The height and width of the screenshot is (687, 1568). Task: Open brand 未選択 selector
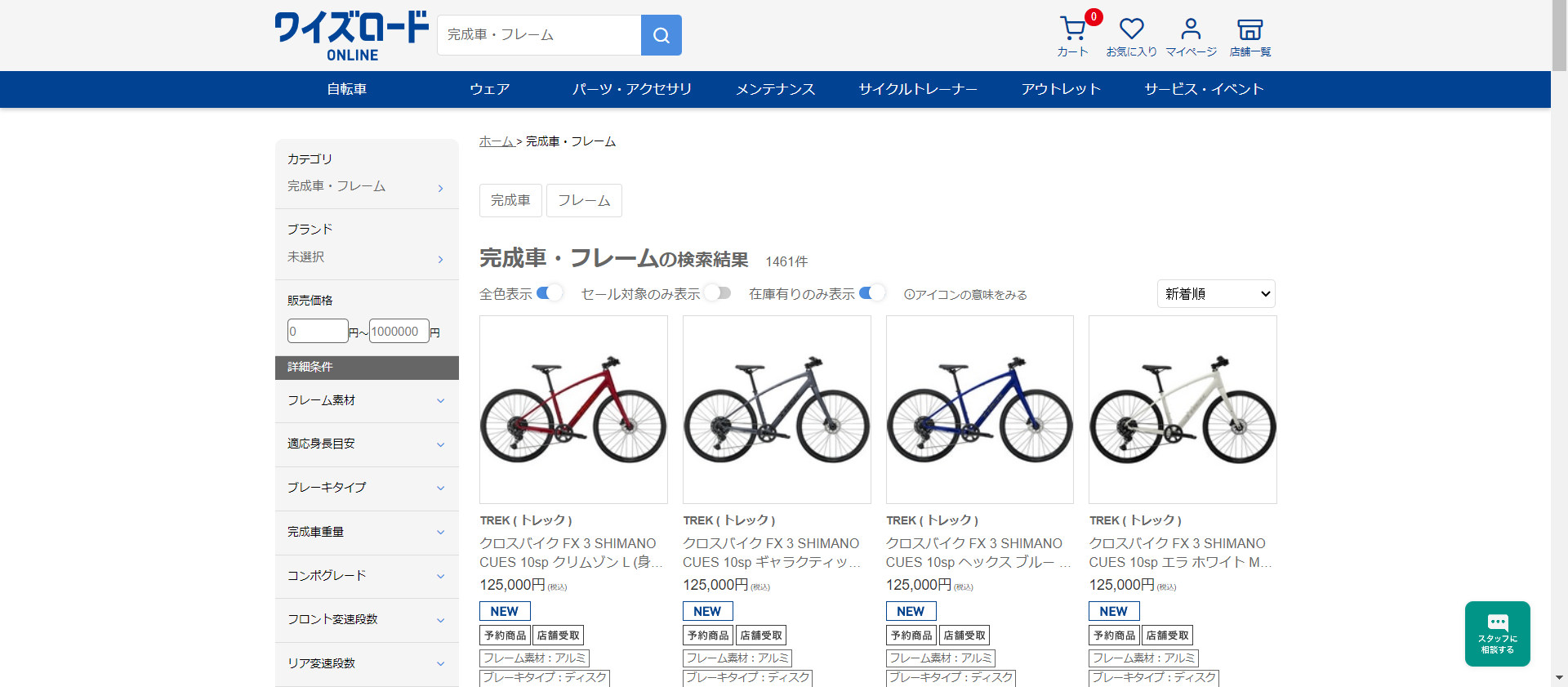point(366,257)
